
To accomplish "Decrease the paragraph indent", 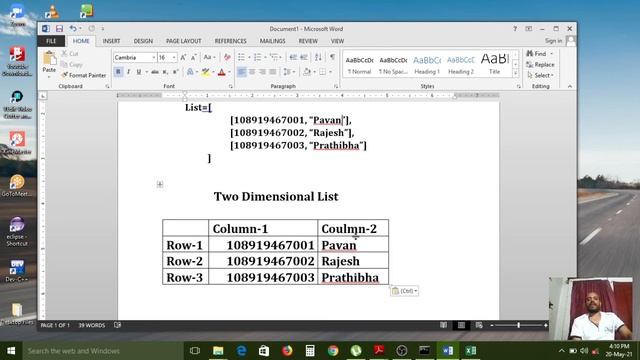I will [x=293, y=58].
